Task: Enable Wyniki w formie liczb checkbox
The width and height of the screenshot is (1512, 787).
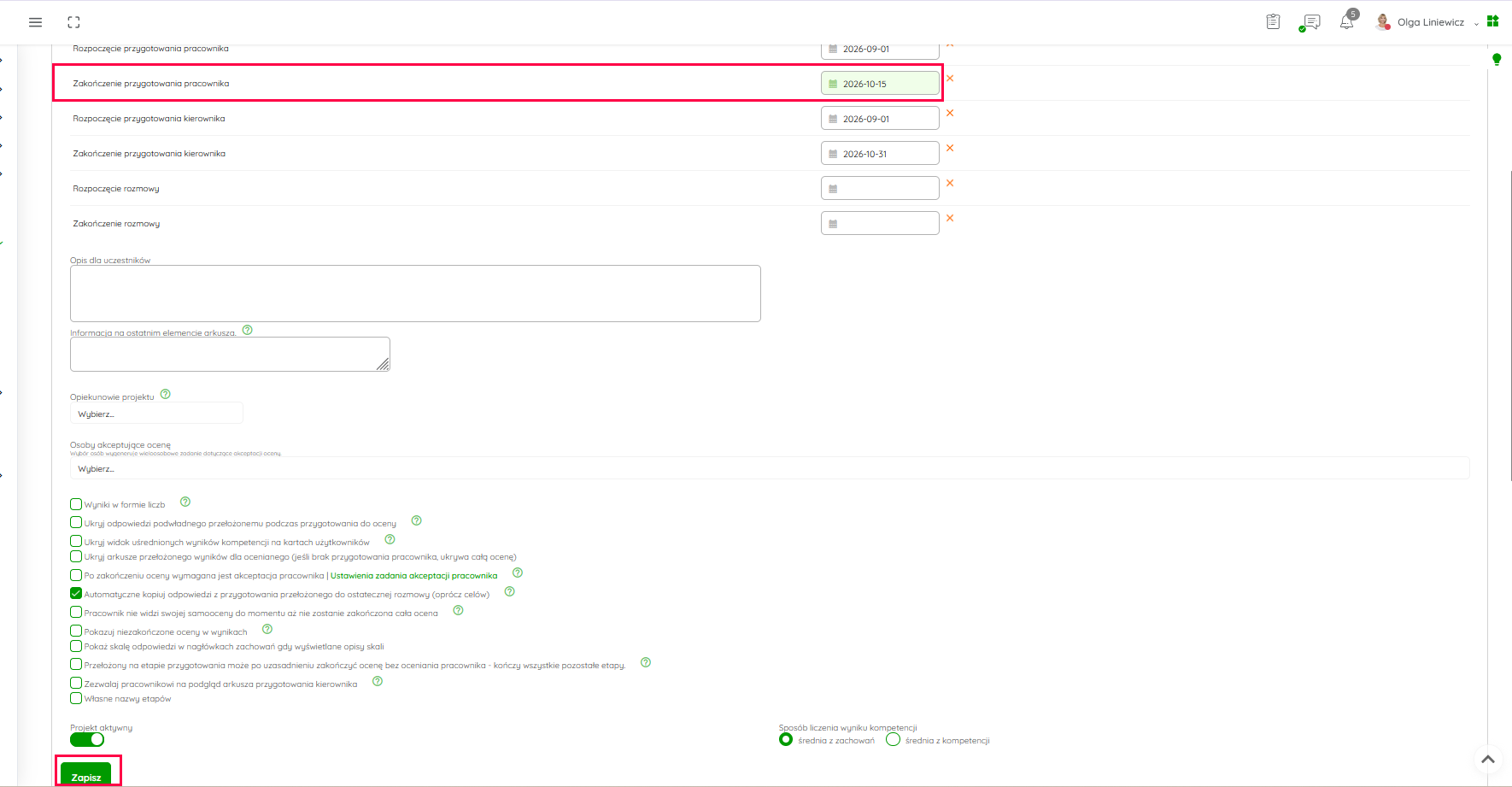Action: pos(76,504)
